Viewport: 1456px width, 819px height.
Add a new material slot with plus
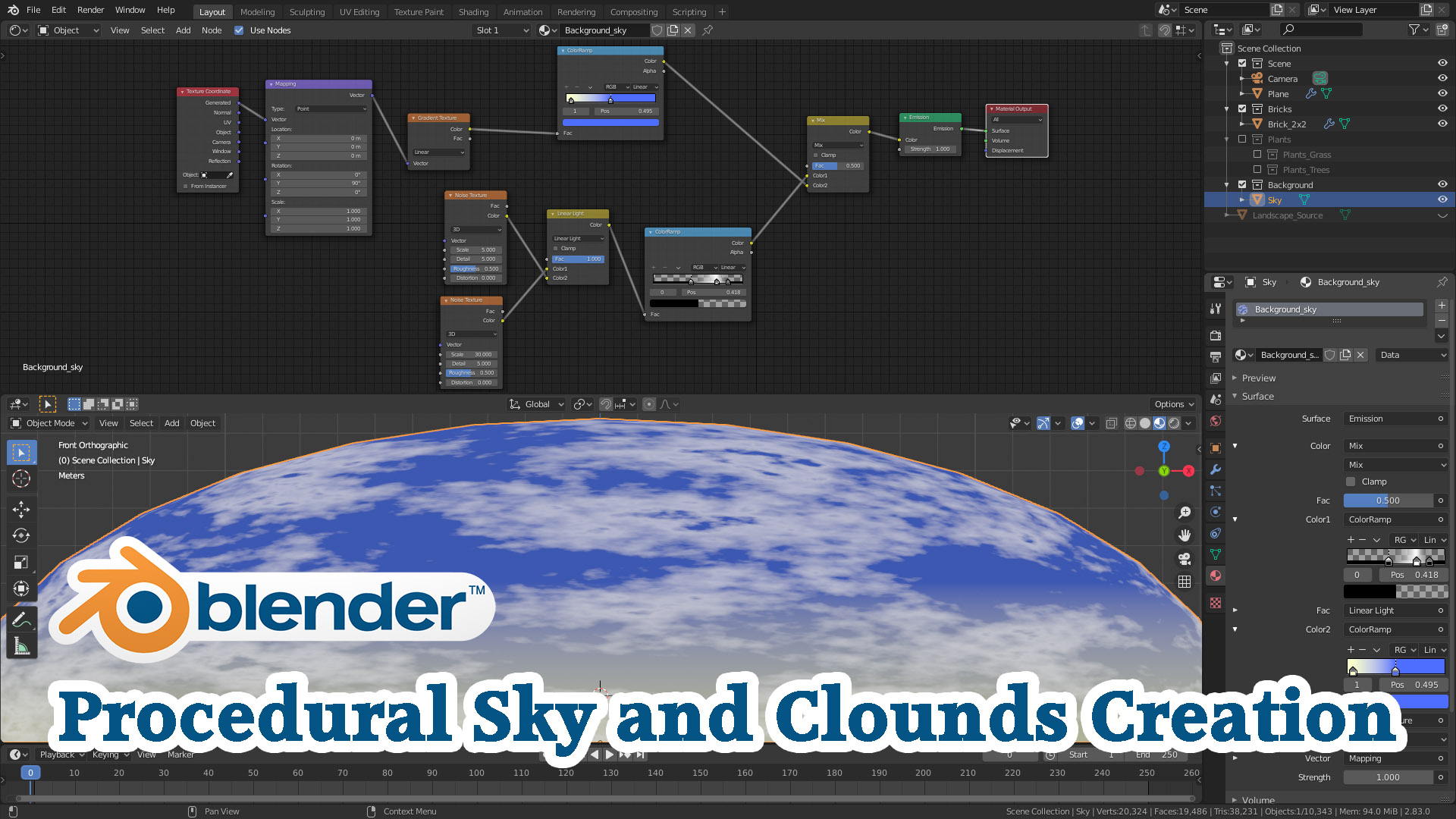click(x=1442, y=306)
